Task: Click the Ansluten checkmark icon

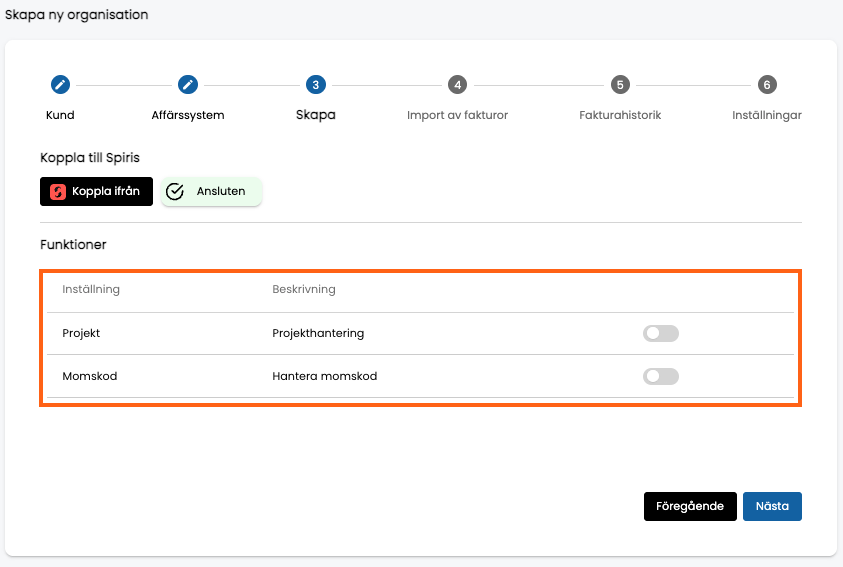Action: 175,191
